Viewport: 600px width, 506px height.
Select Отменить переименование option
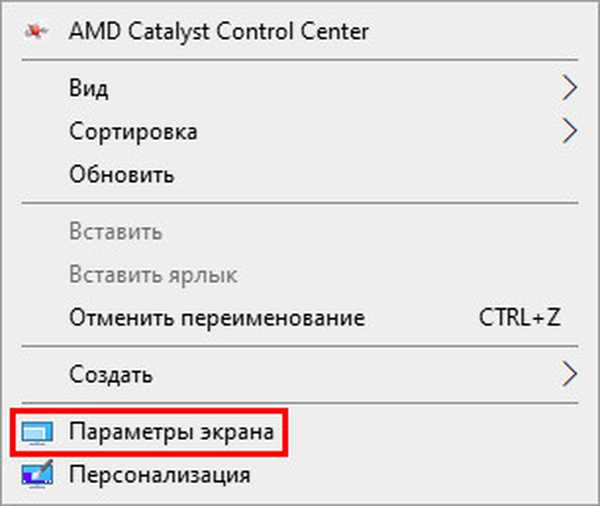pyautogui.click(x=216, y=318)
